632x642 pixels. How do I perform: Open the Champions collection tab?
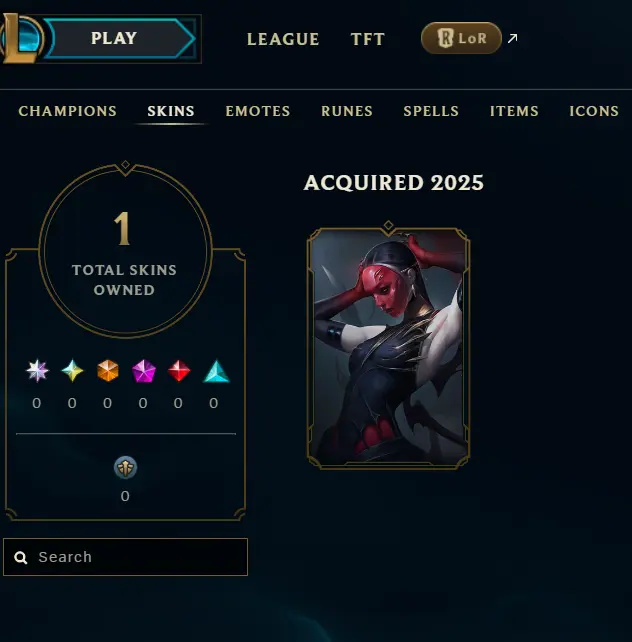68,111
